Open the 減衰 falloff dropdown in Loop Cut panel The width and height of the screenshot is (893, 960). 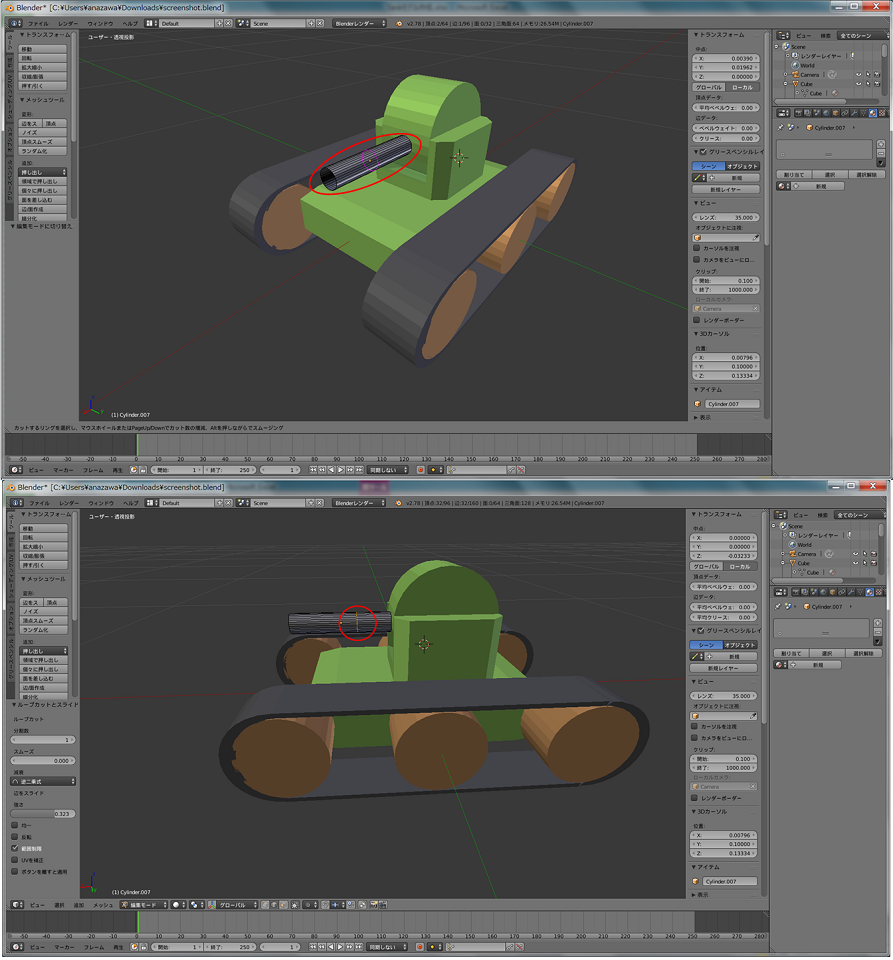point(42,782)
